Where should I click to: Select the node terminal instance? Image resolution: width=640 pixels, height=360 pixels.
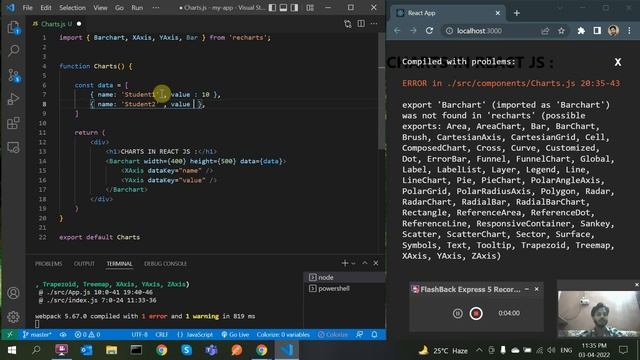pyautogui.click(x=344, y=278)
